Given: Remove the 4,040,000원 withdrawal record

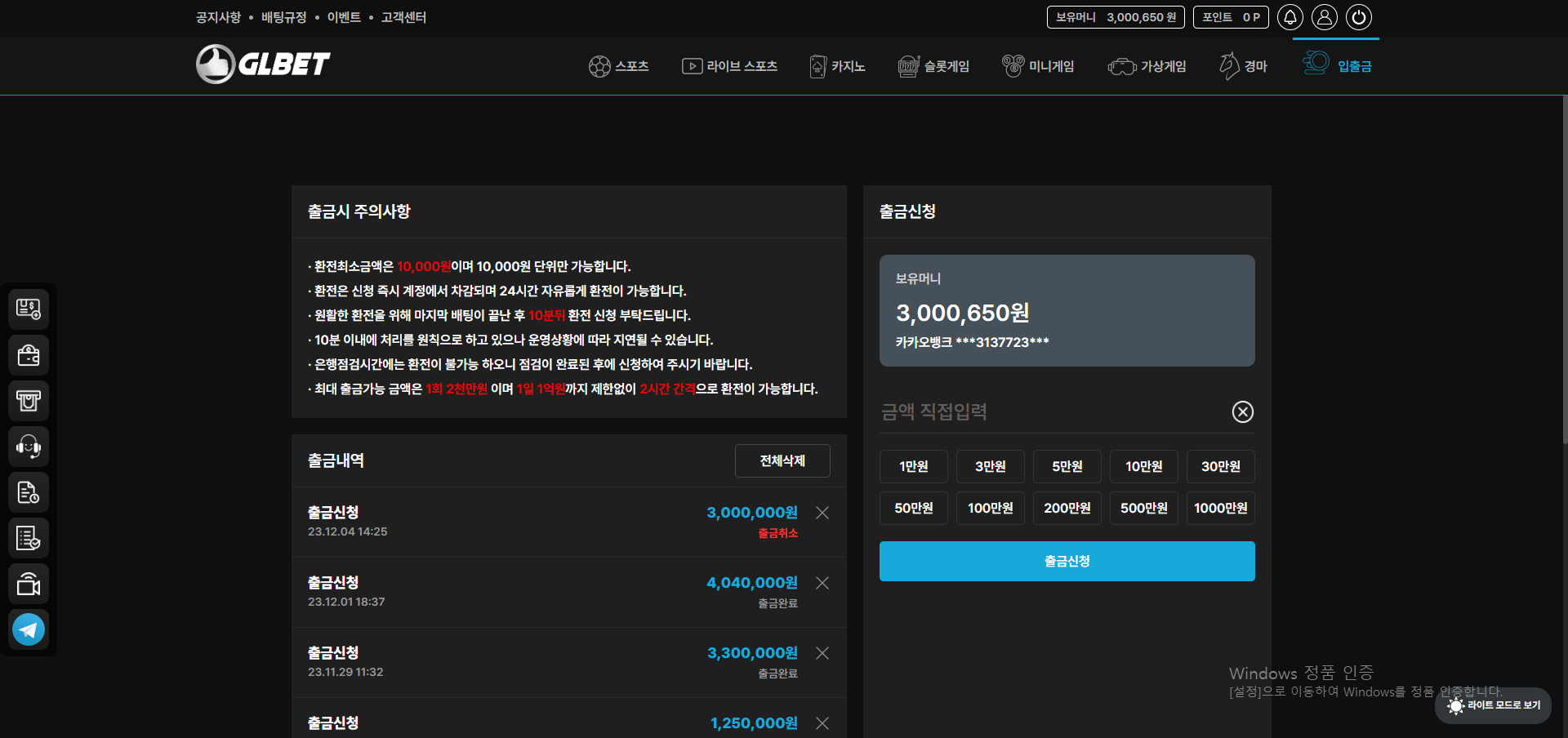Looking at the screenshot, I should tap(822, 583).
